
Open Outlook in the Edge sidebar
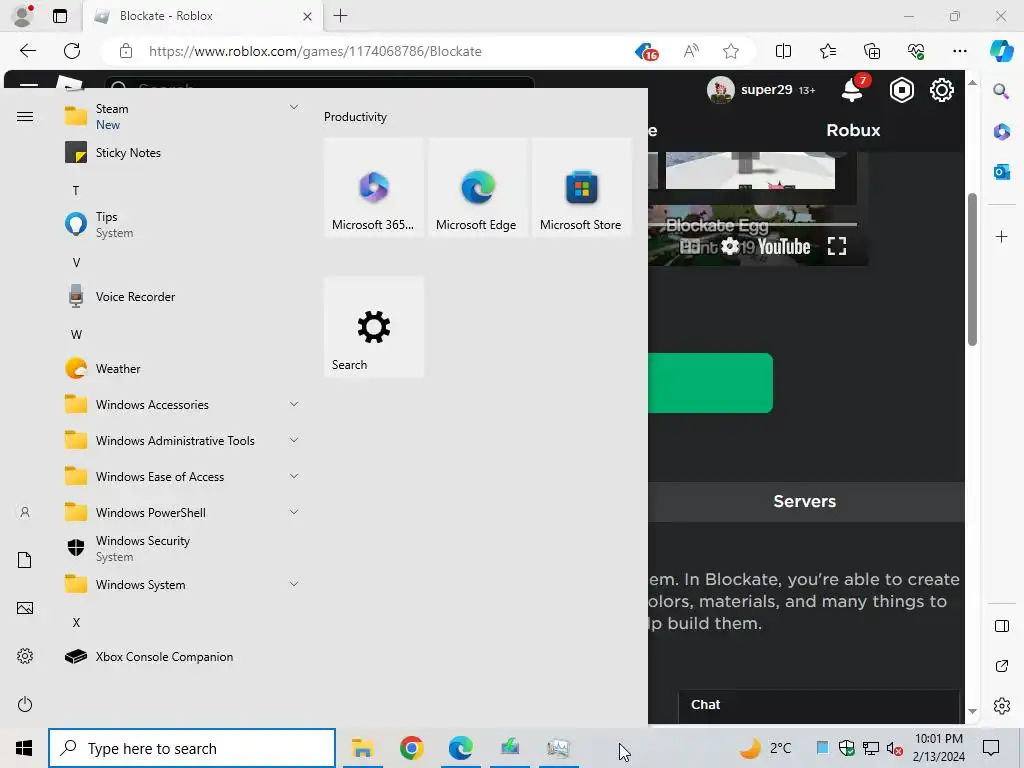pyautogui.click(x=1001, y=172)
